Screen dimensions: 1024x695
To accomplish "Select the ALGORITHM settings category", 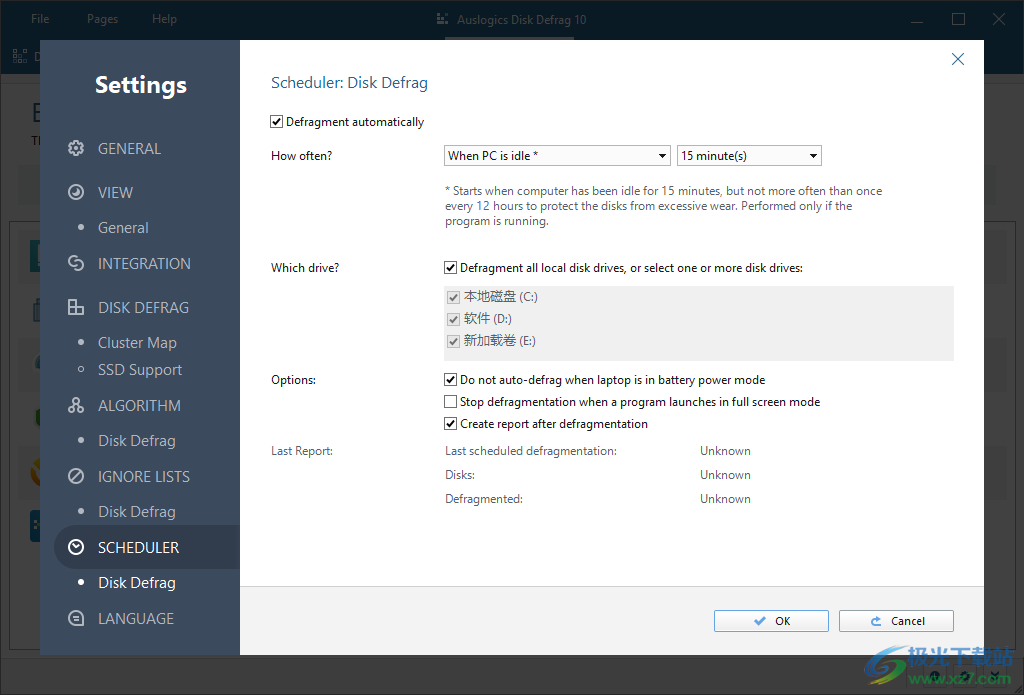I will click(x=139, y=406).
